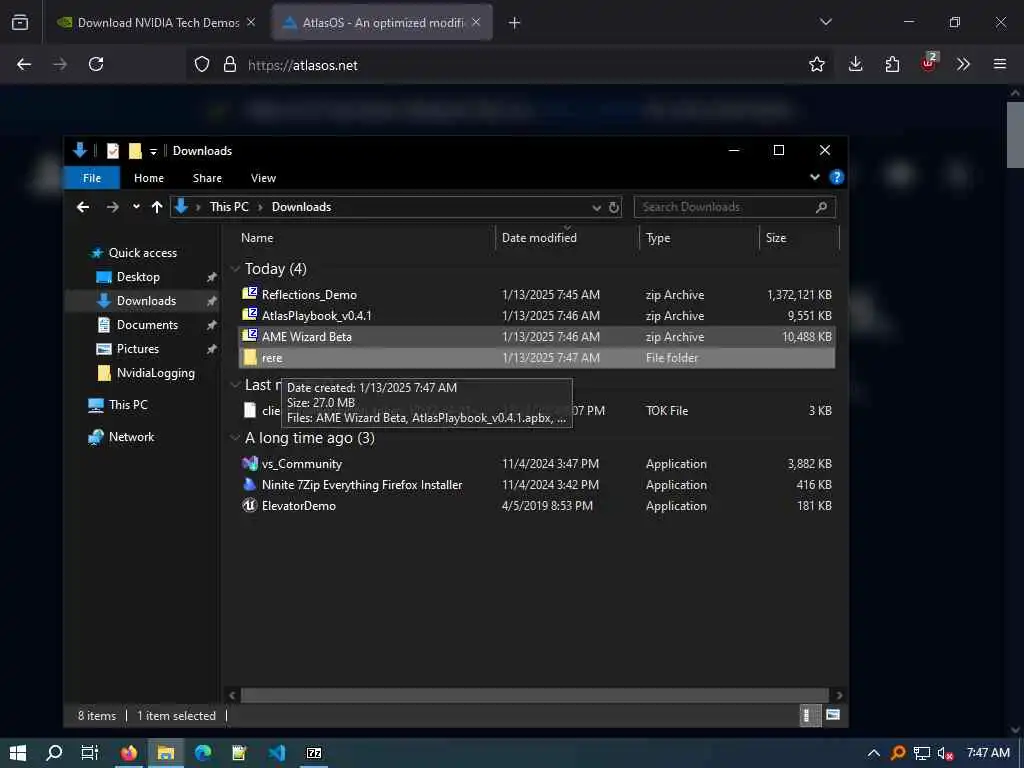
Task: Open Documents in navigation pane
Action: (x=147, y=325)
